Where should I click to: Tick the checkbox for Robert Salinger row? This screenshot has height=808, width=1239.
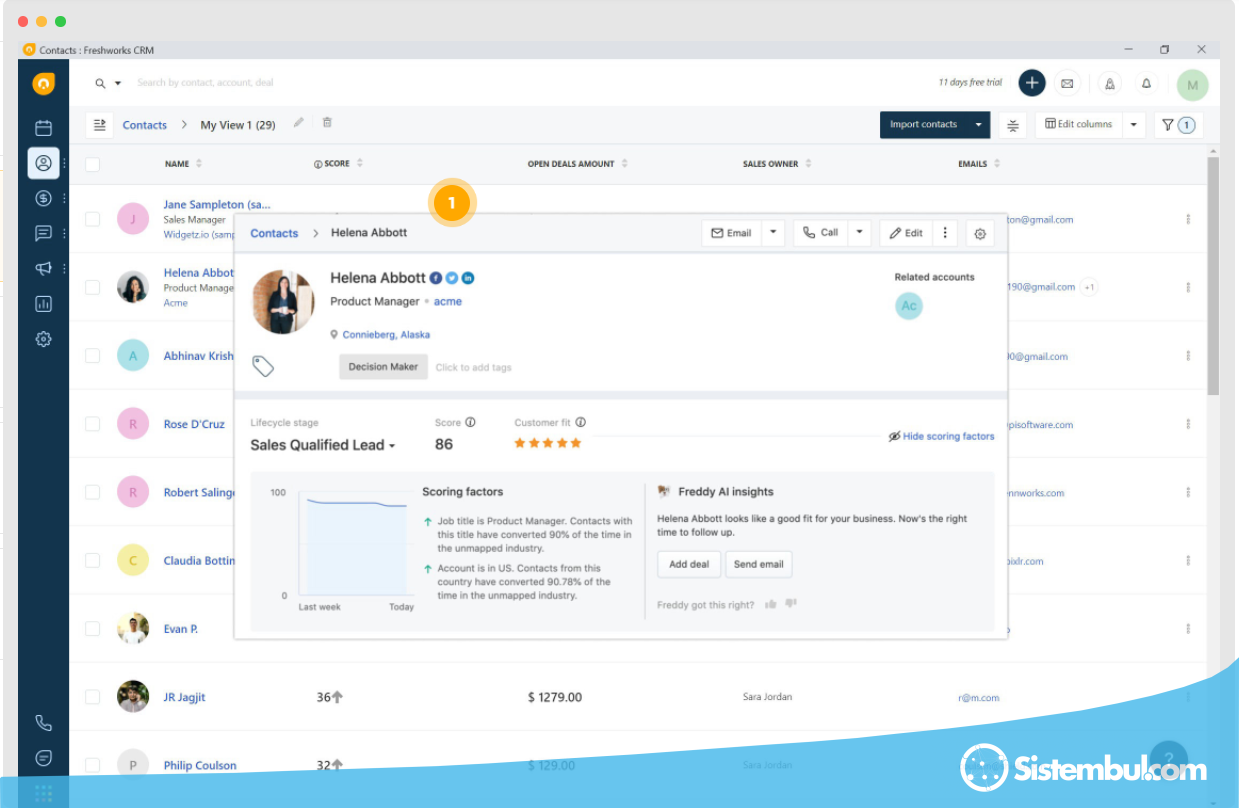point(92,492)
